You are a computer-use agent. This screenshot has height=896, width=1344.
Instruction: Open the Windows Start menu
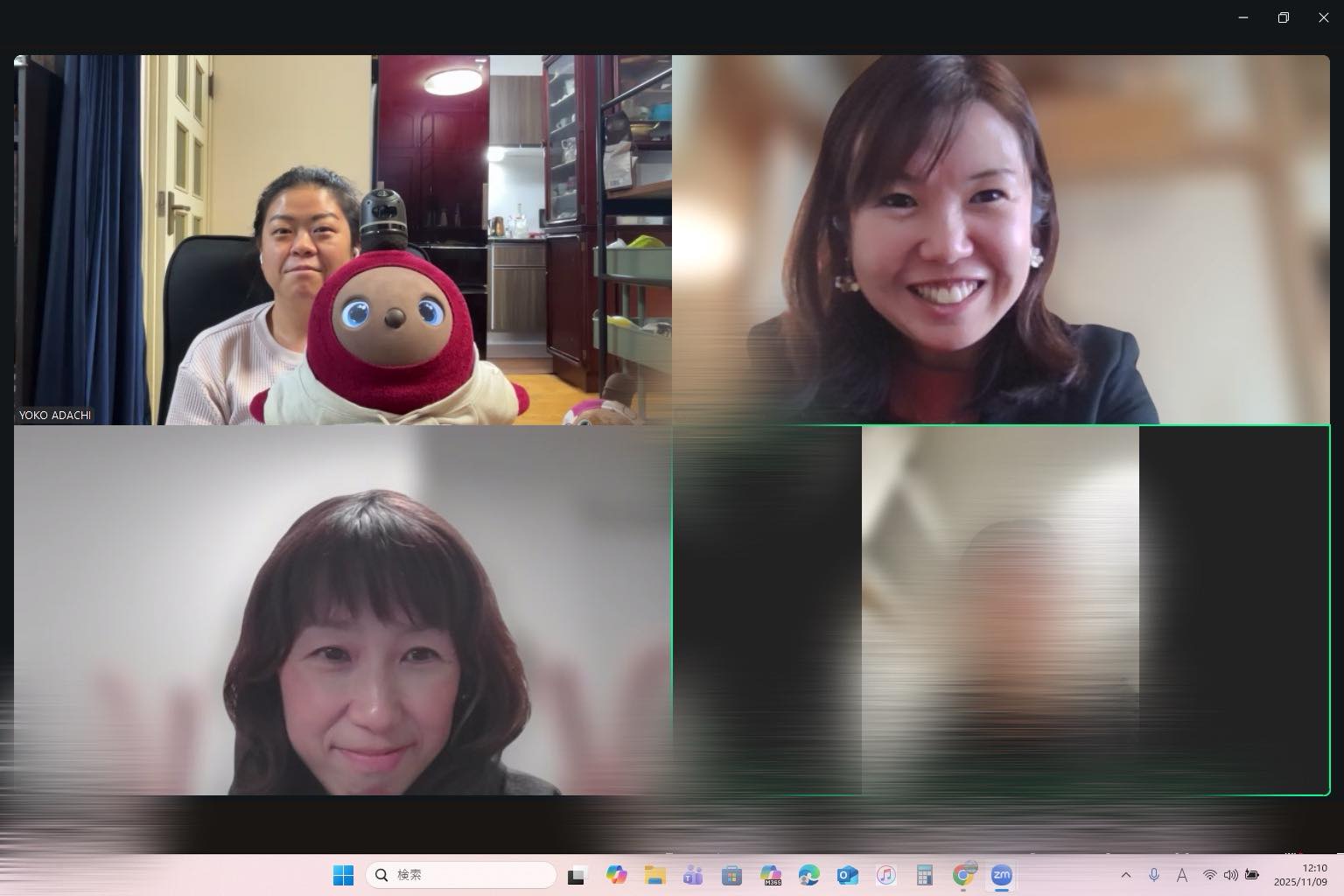pyautogui.click(x=343, y=875)
